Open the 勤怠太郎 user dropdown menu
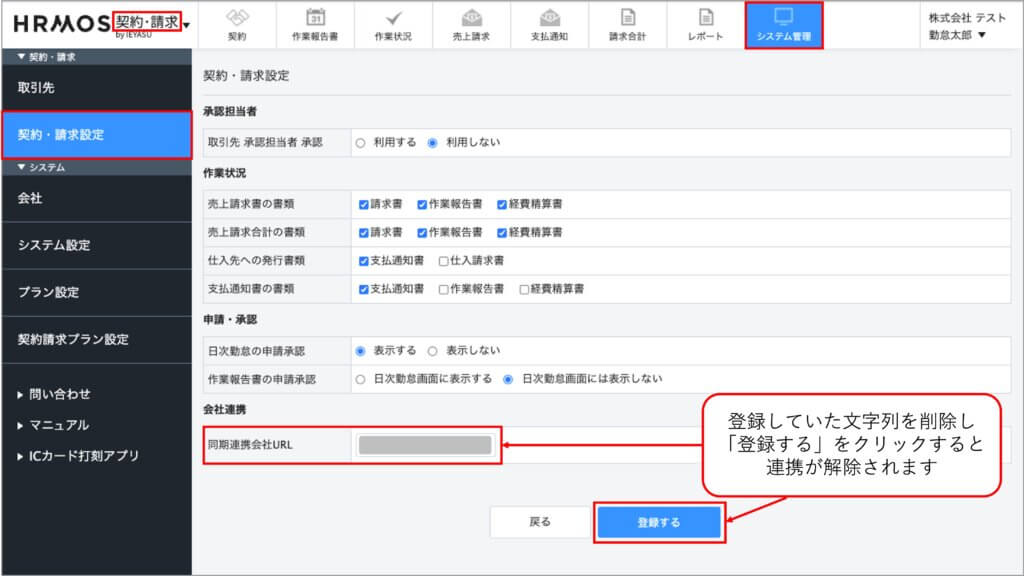Screen dimensions: 1024x576 pos(957,35)
